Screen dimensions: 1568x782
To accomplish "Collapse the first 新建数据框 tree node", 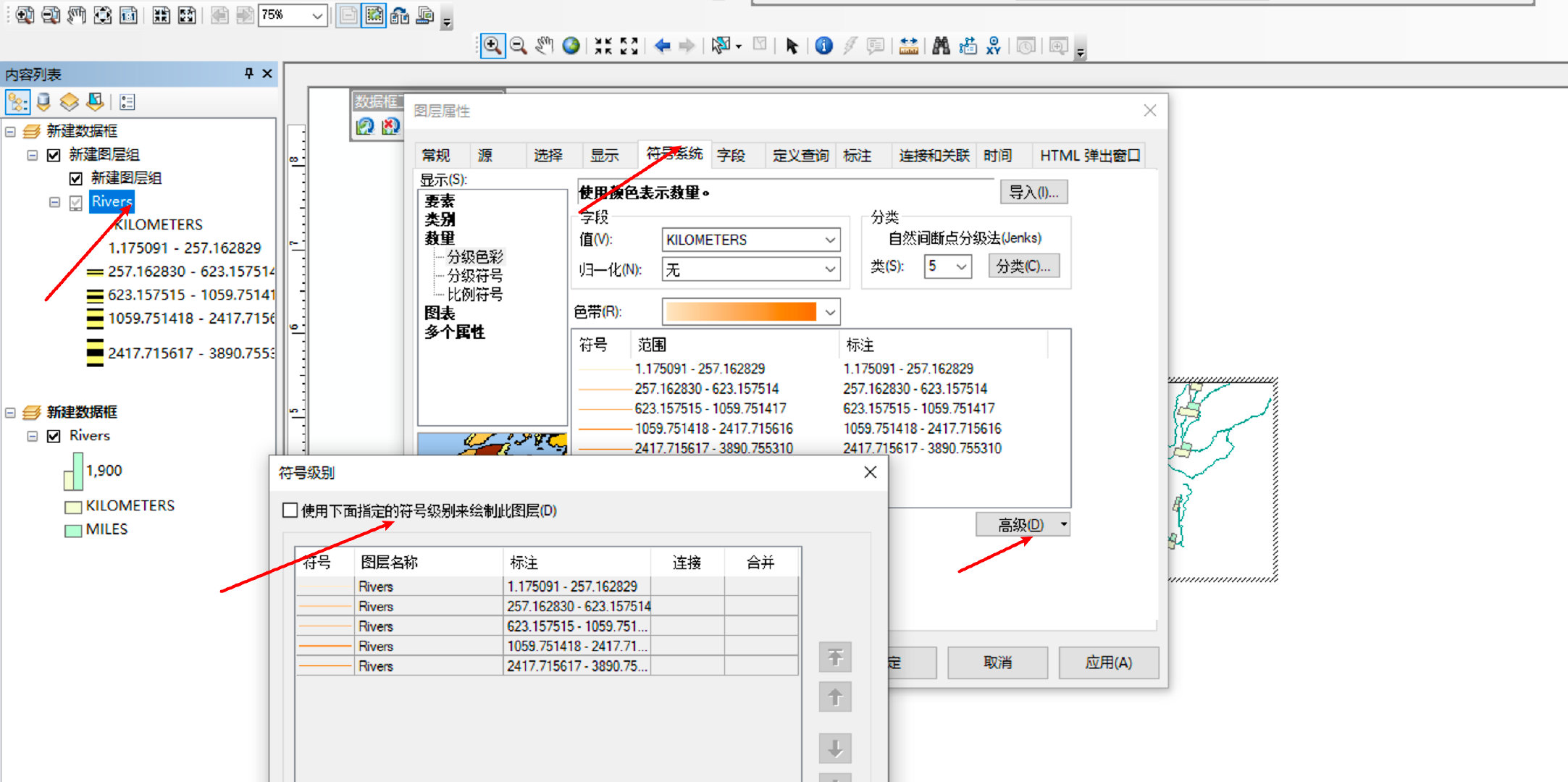I will 11,132.
